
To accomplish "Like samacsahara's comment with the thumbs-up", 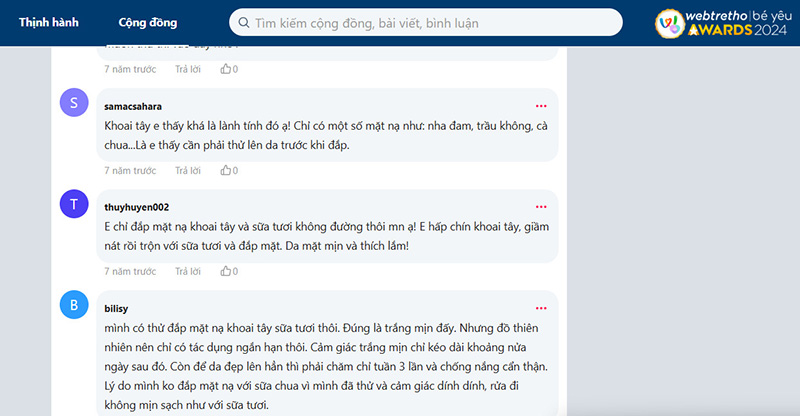I will pyautogui.click(x=226, y=170).
